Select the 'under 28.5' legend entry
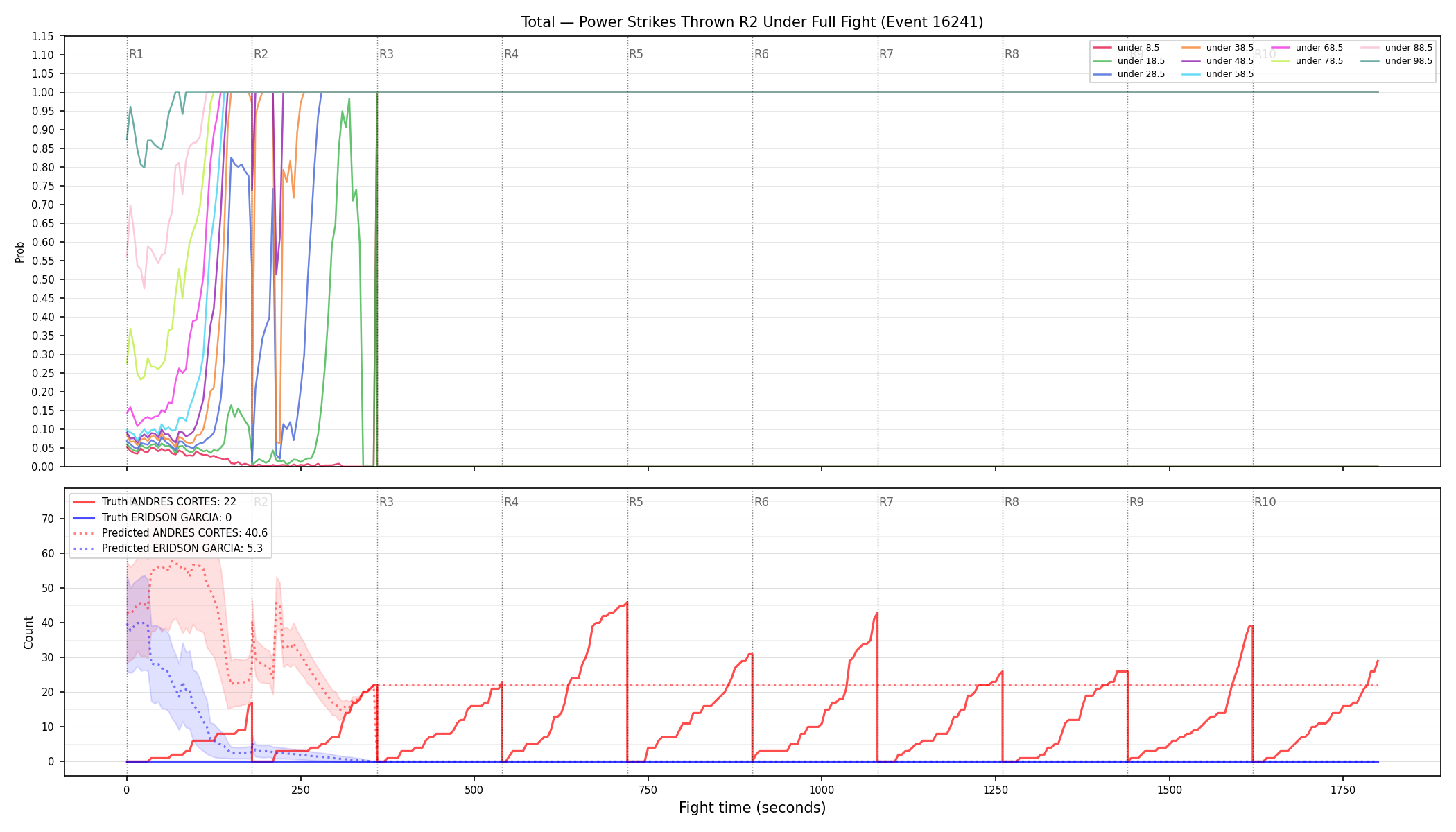Screen dimensions: 1456x832 (x=1129, y=74)
